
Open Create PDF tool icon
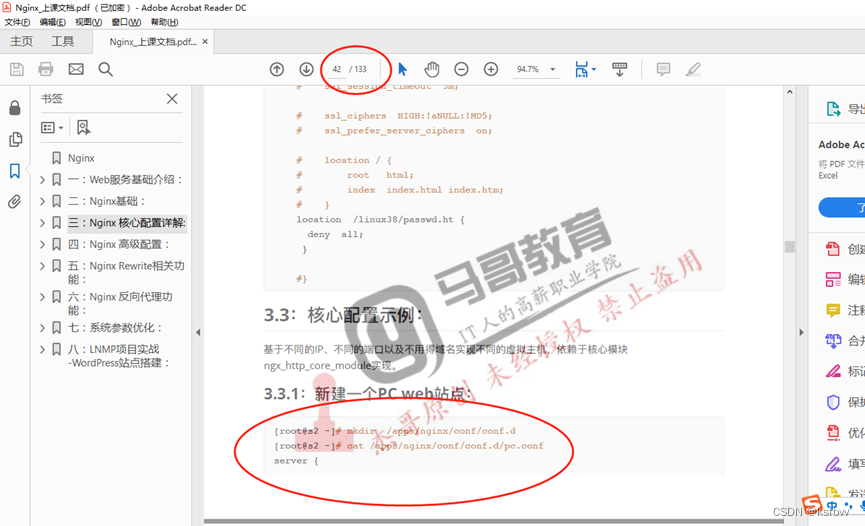coord(832,249)
